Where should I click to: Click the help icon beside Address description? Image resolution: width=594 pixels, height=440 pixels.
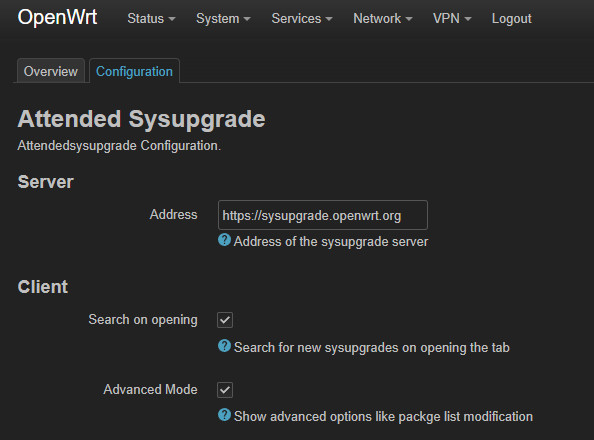click(224, 240)
